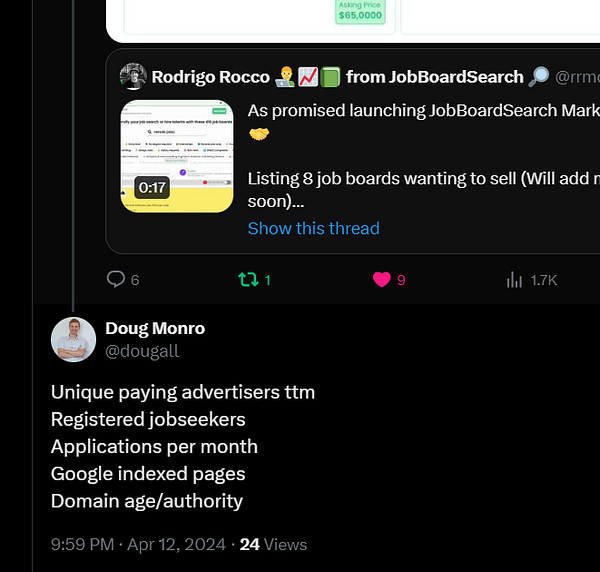The image size is (600, 572).
Task: Click the magnifying glass emoji in name
Action: pos(538,77)
